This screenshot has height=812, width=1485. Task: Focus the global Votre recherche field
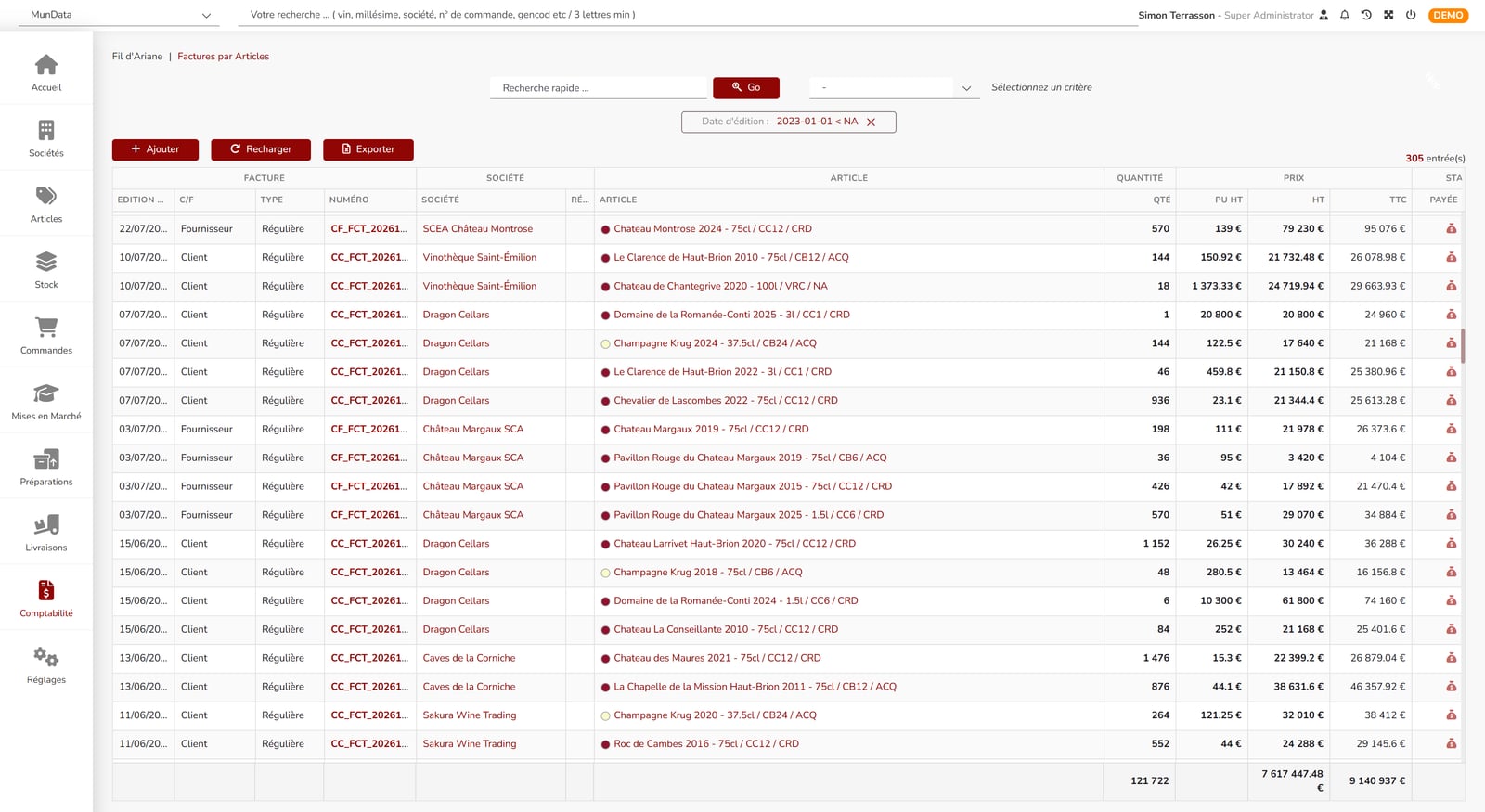[x=688, y=15]
